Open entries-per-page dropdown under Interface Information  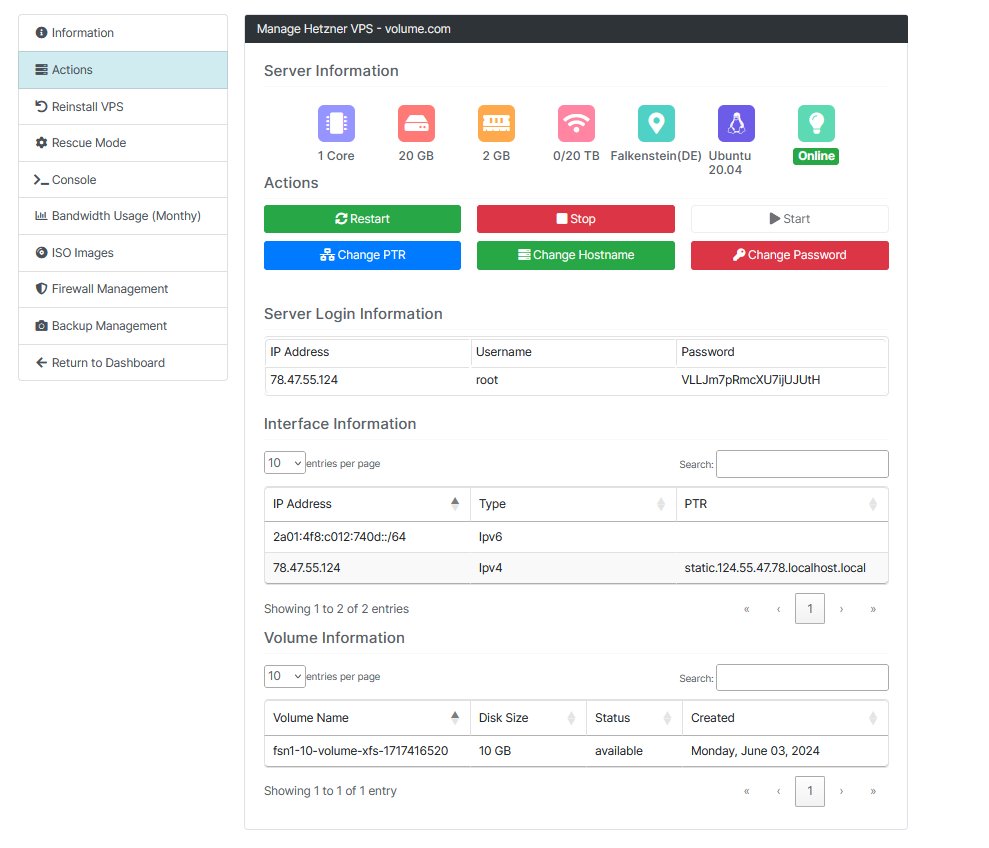coord(284,463)
